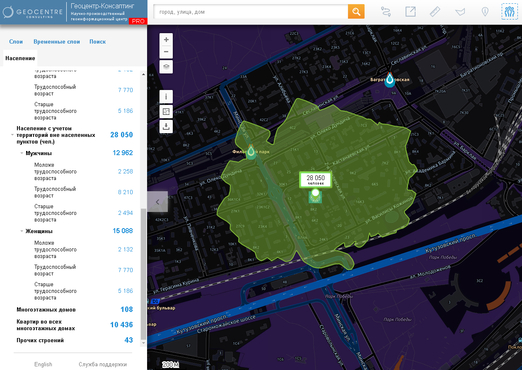This screenshot has height=370, width=522.
Task: Open the Служба поддержки link
Action: [x=103, y=364]
